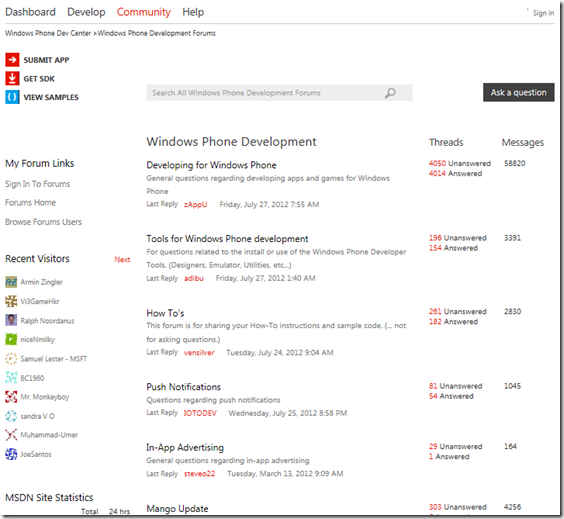Click sandra V O's avatar
This screenshot has width=564, height=519.
[11, 416]
